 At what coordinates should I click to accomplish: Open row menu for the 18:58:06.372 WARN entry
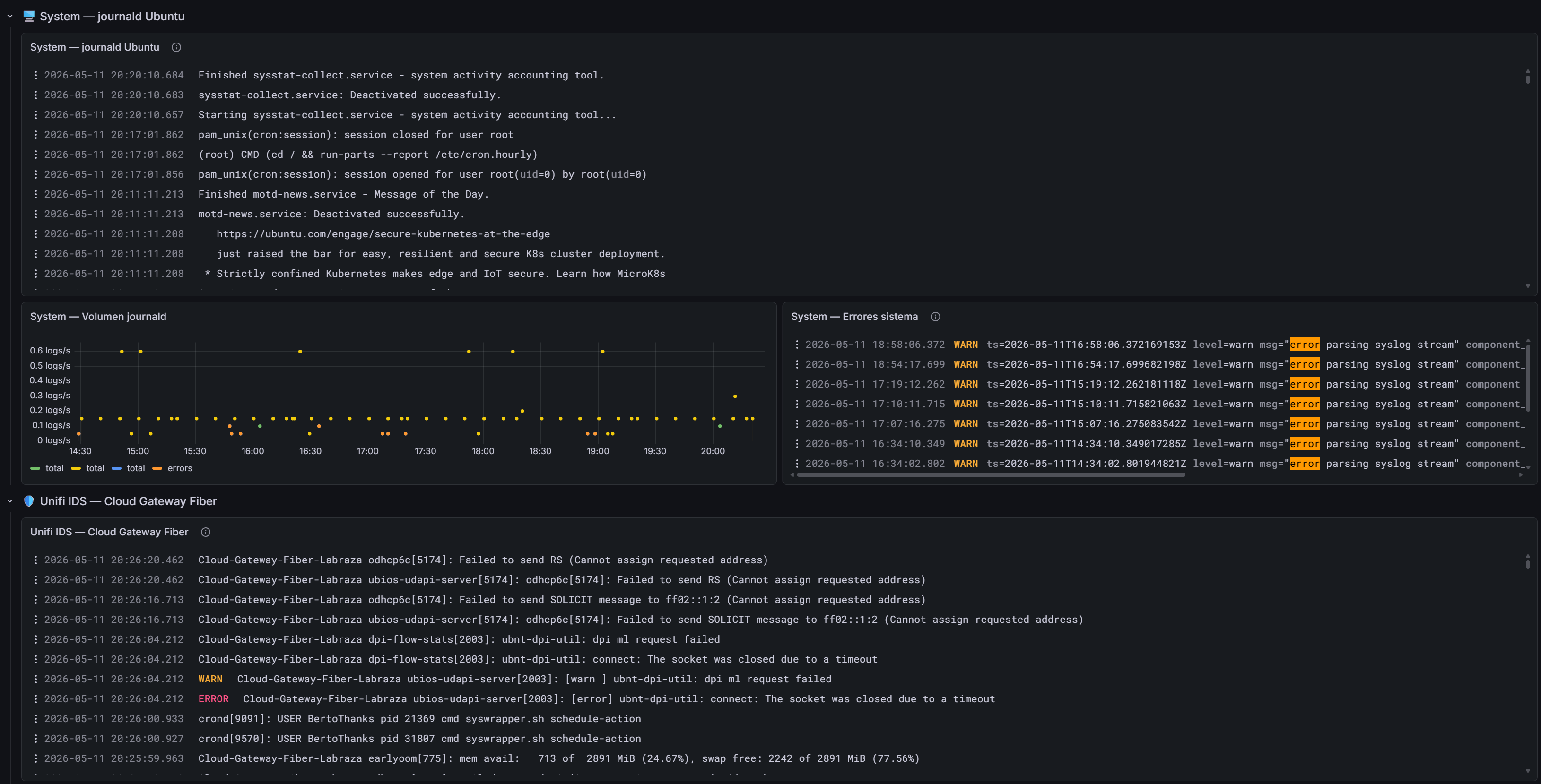pyautogui.click(x=797, y=345)
